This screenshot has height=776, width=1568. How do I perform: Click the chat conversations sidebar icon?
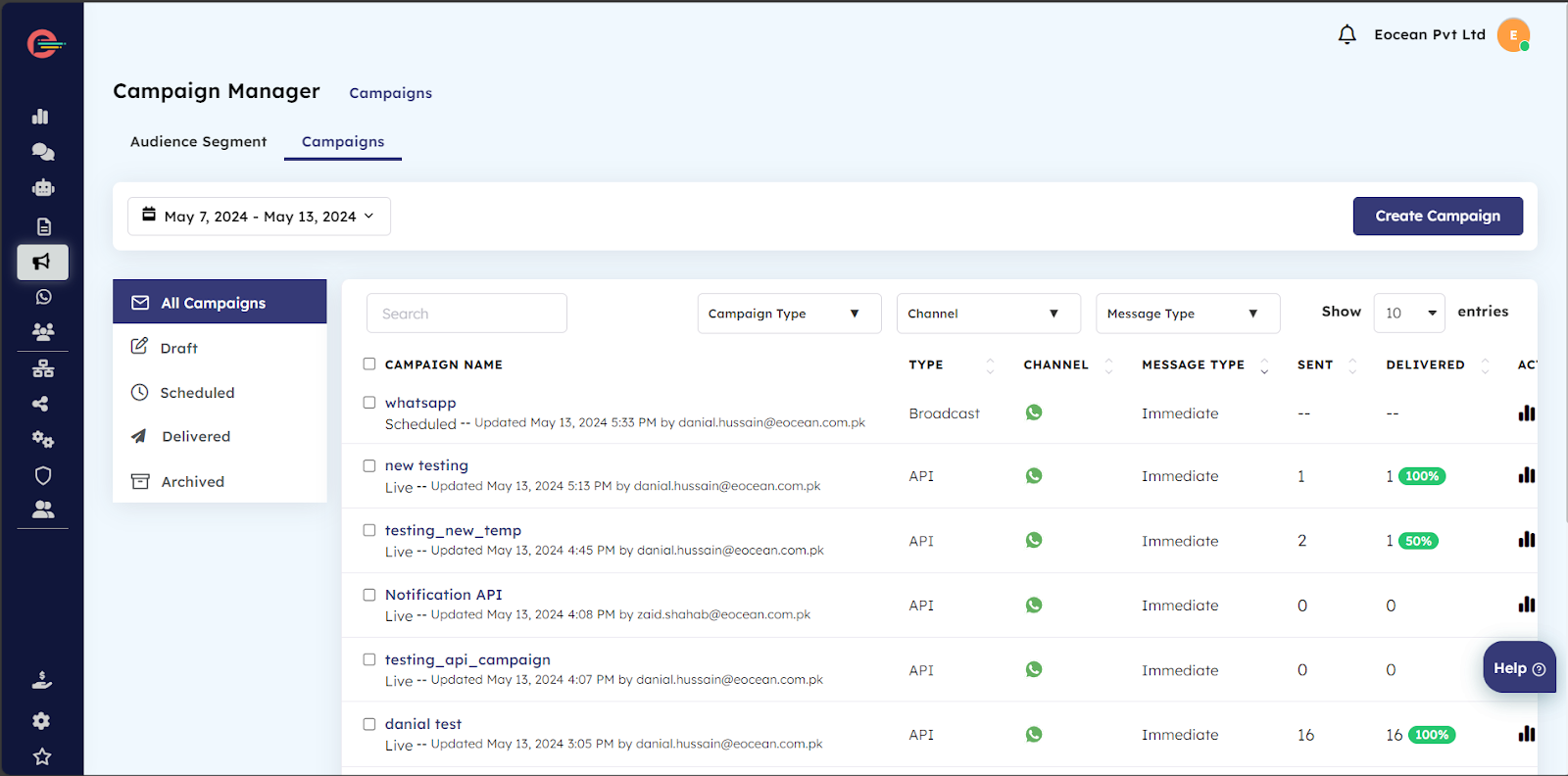pos(42,152)
